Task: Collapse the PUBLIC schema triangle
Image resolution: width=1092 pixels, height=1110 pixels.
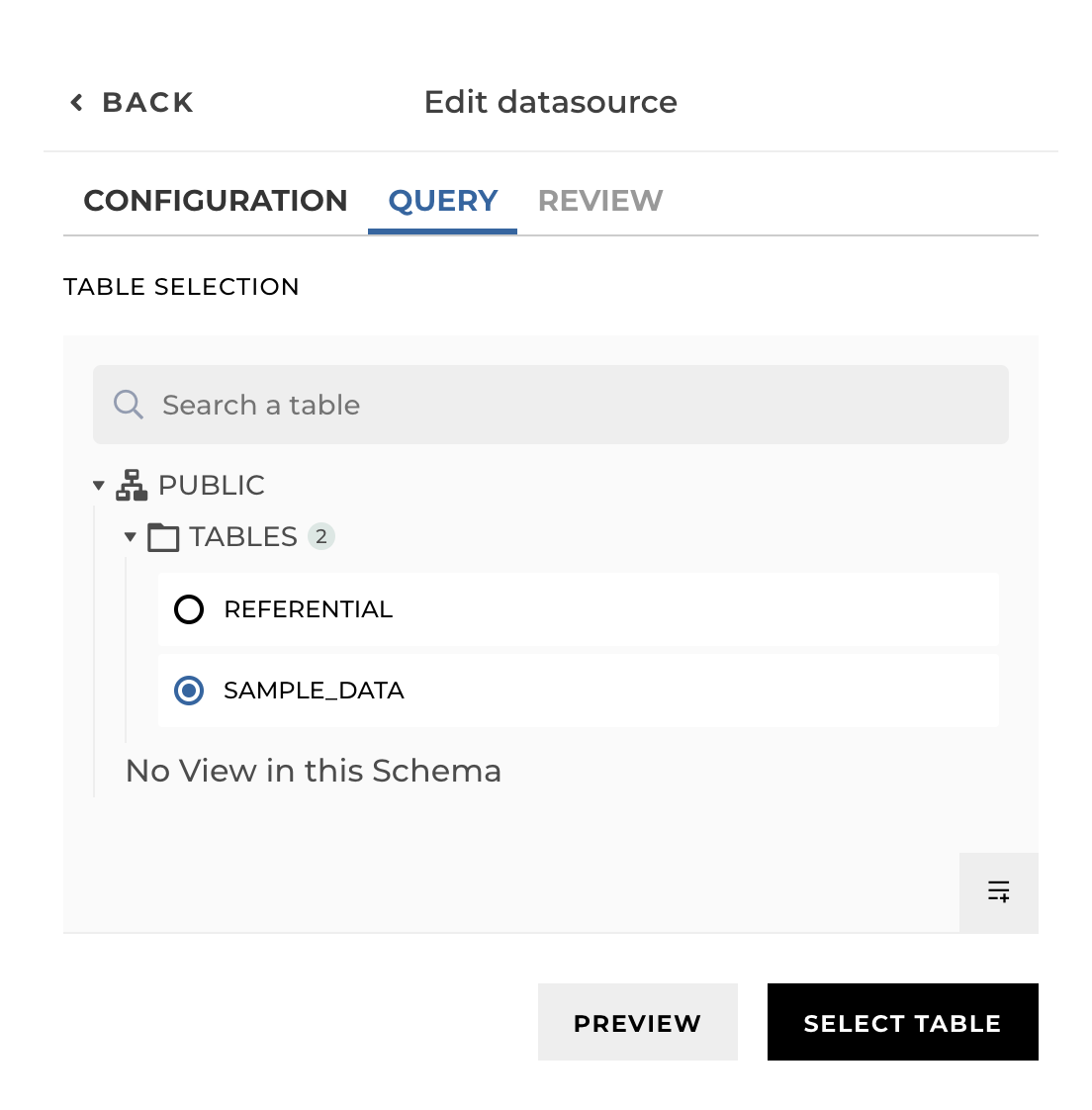Action: point(99,485)
